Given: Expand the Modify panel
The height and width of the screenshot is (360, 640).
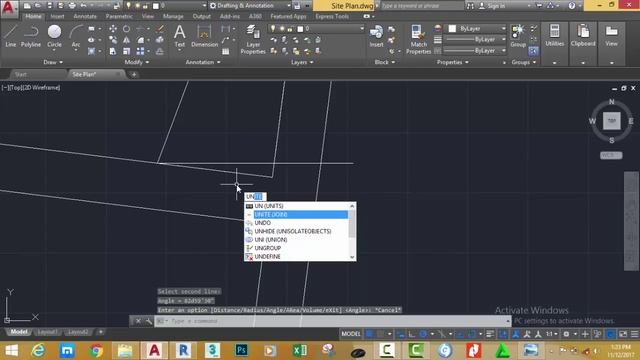Looking at the screenshot, I should tap(137, 62).
